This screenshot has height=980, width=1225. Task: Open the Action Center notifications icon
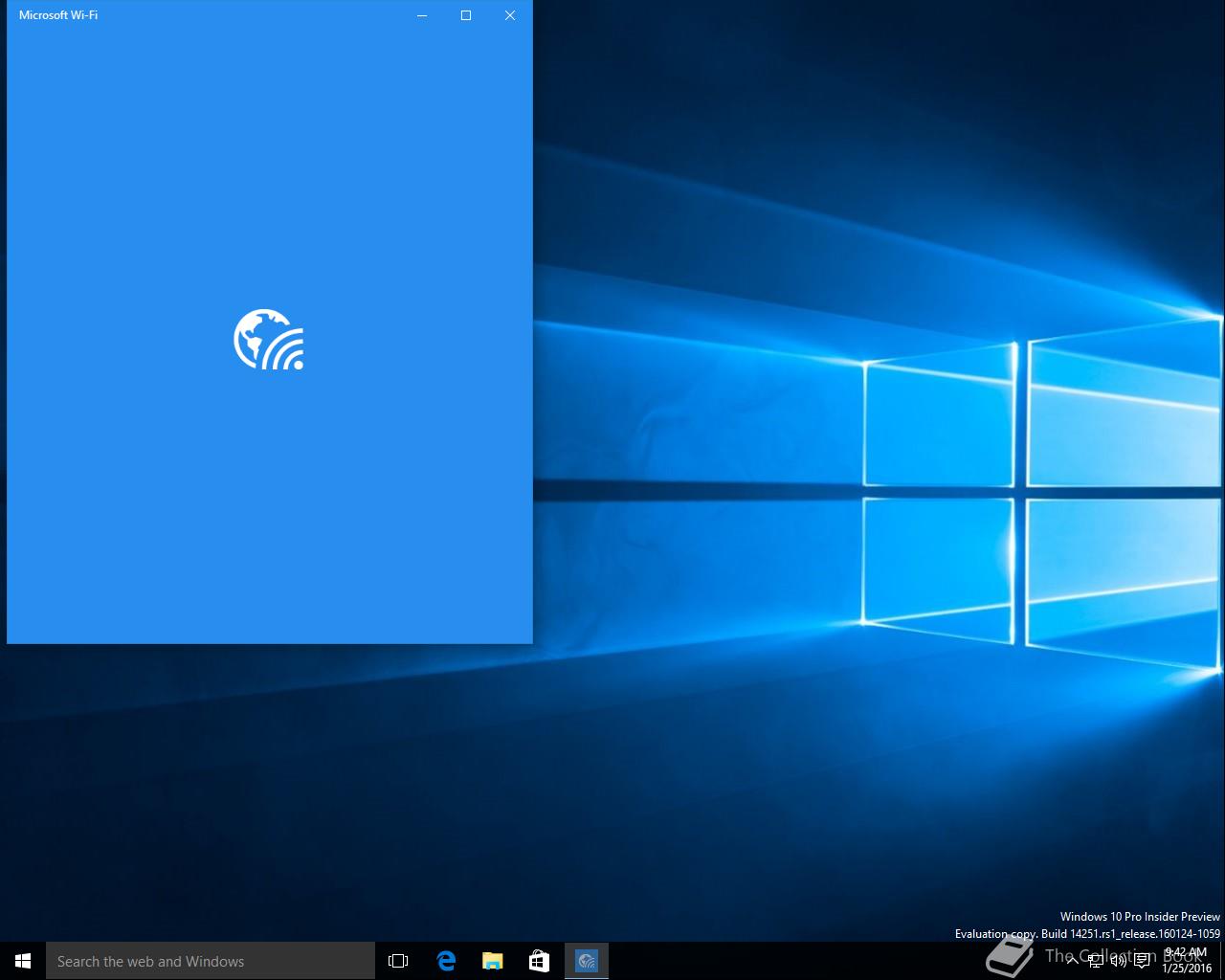[x=1142, y=961]
